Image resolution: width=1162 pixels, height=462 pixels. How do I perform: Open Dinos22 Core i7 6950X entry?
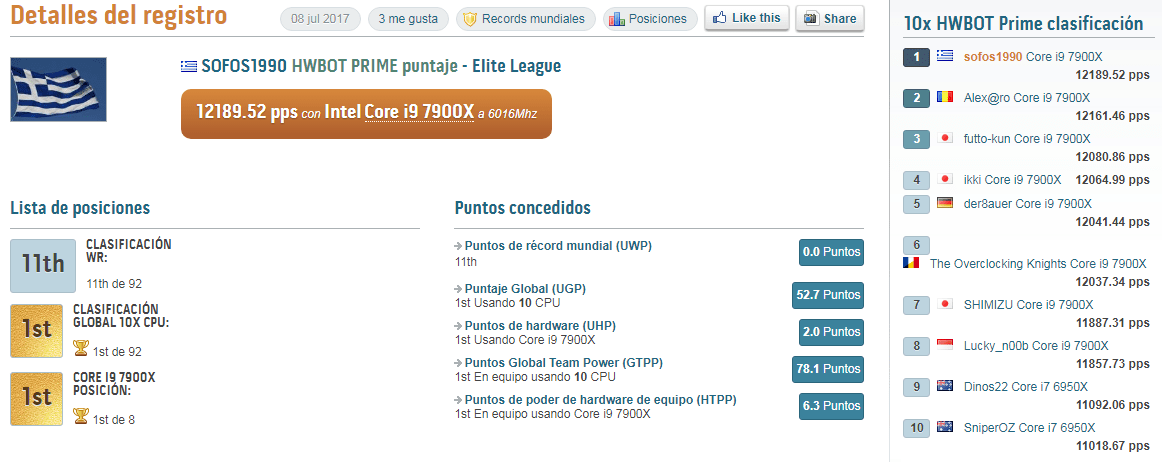[x=1026, y=386]
